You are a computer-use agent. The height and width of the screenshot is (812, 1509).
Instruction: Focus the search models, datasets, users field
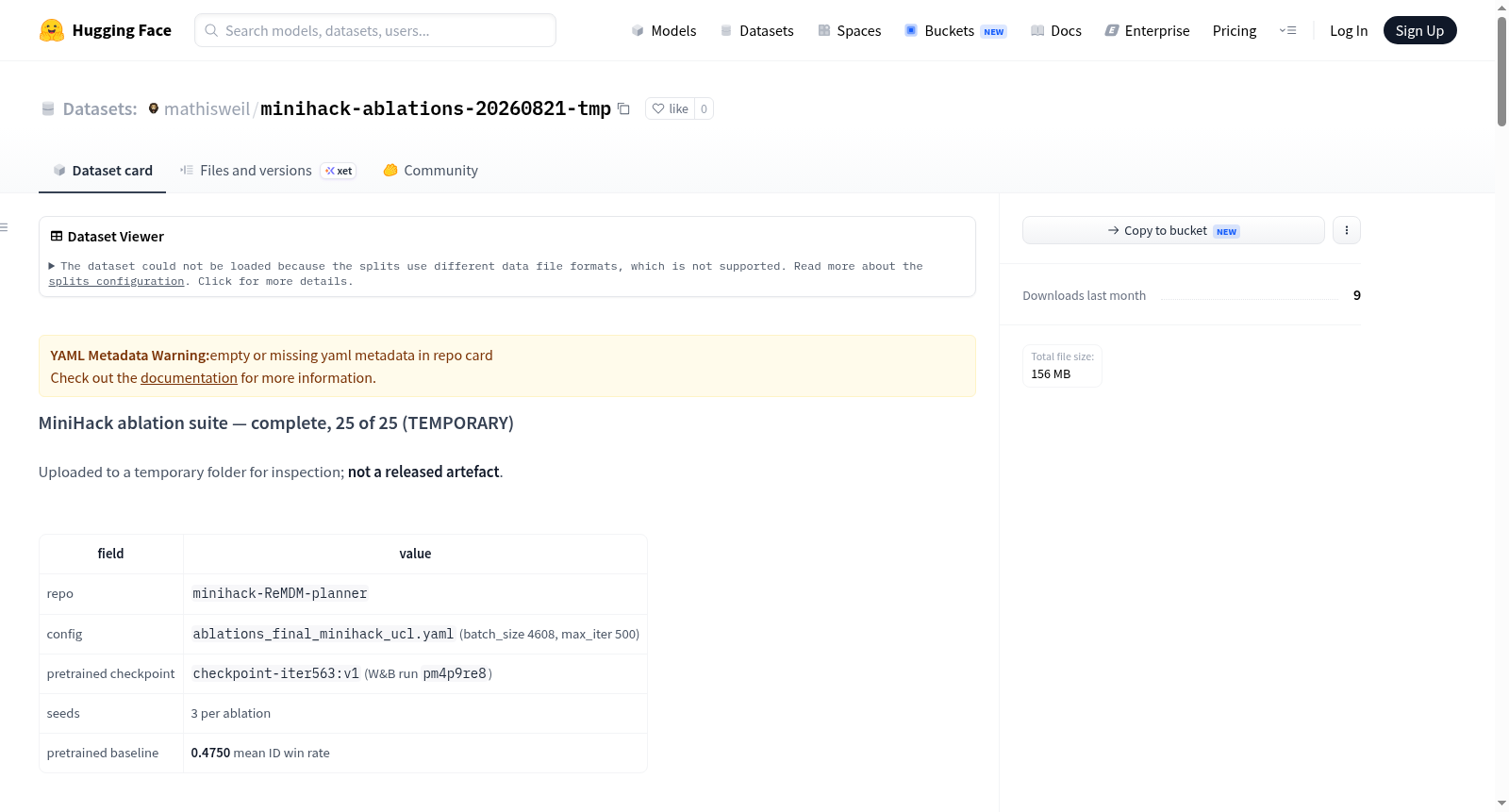(375, 30)
